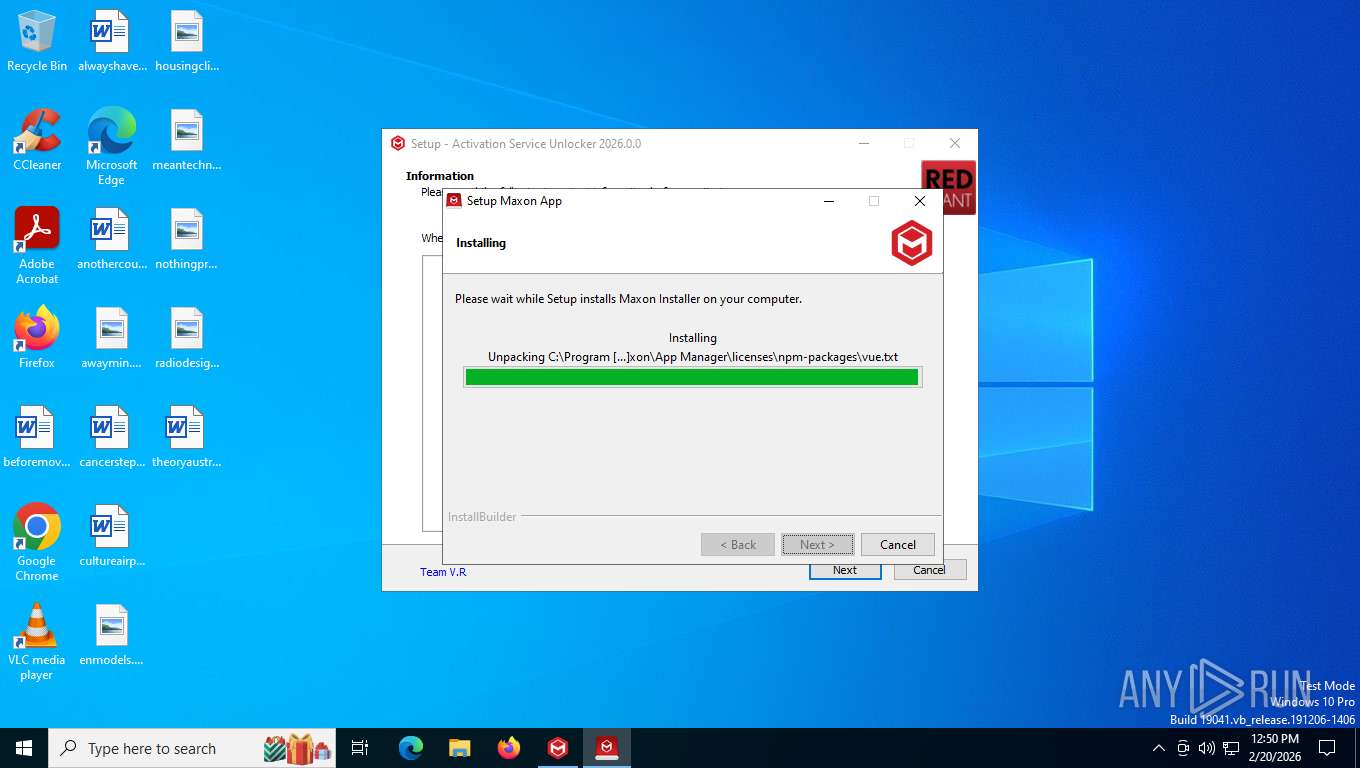This screenshot has width=1360, height=768.
Task: Open the nothingpr image file icon
Action: (x=187, y=239)
